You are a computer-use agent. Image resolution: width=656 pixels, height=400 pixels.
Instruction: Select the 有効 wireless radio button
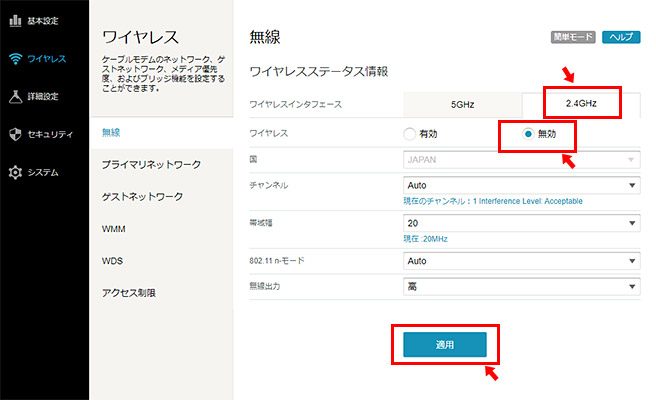point(409,134)
